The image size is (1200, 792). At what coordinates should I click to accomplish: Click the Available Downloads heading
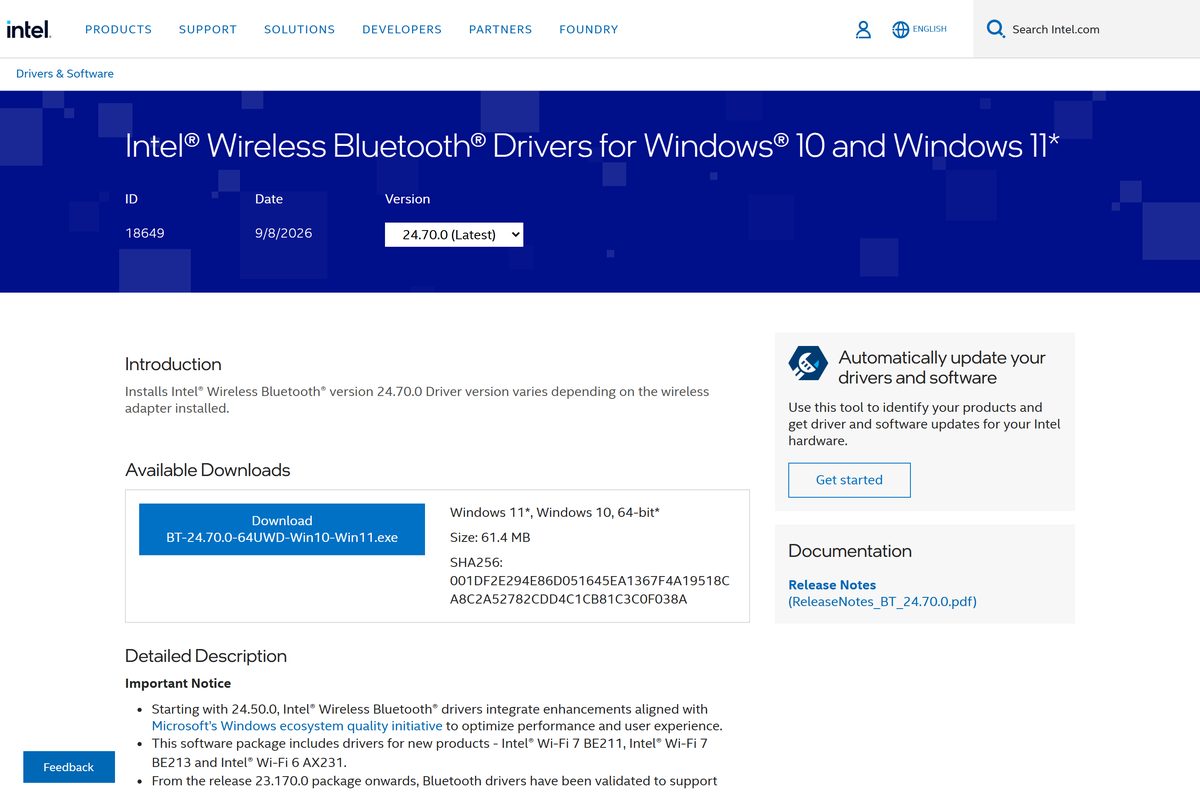207,470
